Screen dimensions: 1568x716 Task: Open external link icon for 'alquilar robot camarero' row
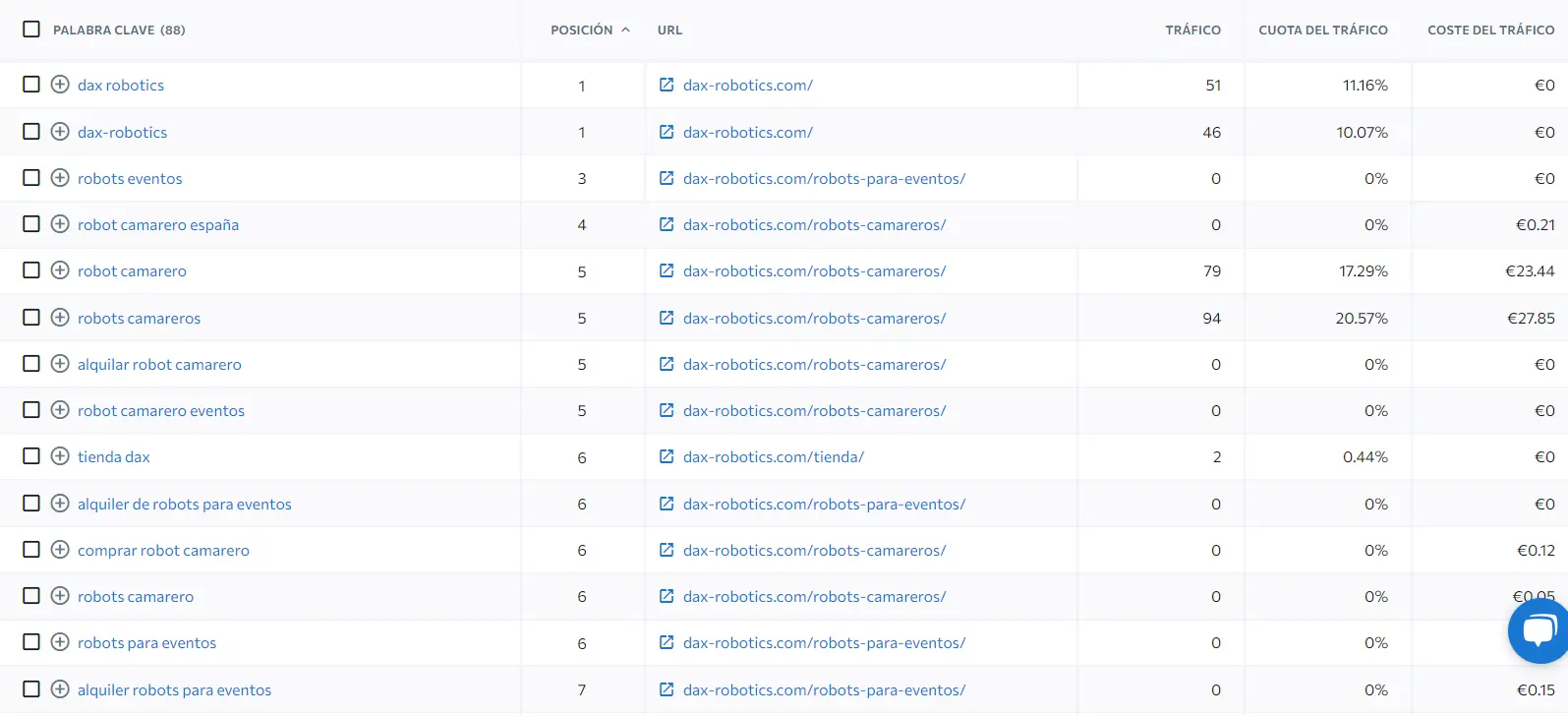[x=667, y=364]
